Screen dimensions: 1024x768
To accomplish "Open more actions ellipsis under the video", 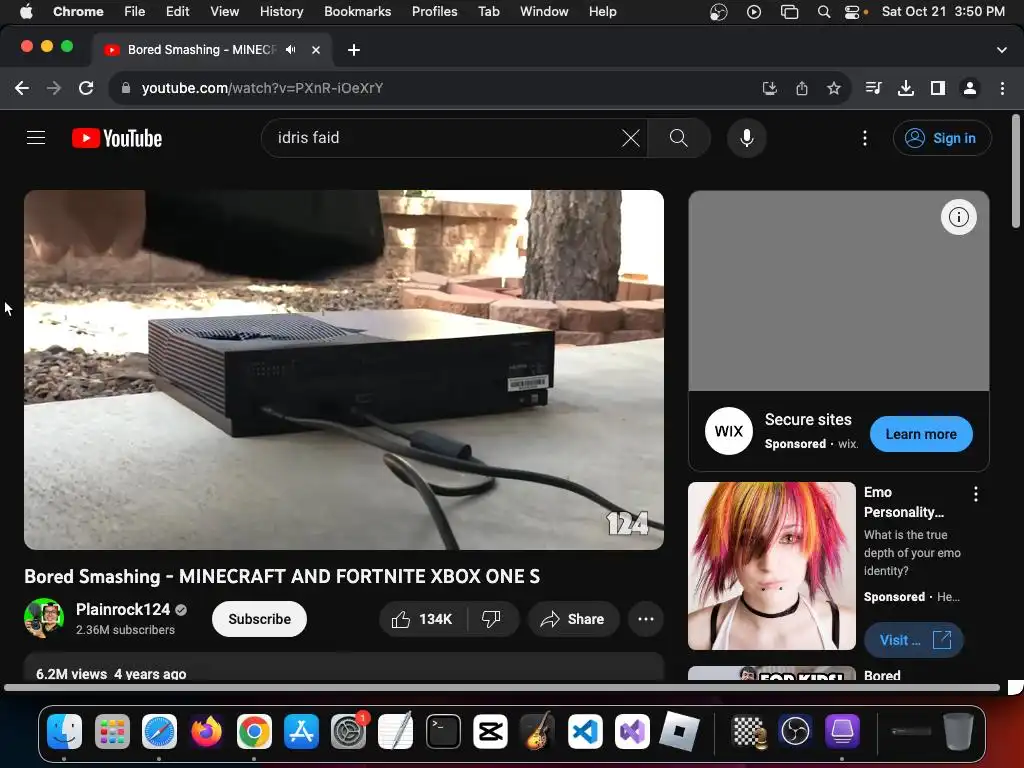I will [645, 619].
